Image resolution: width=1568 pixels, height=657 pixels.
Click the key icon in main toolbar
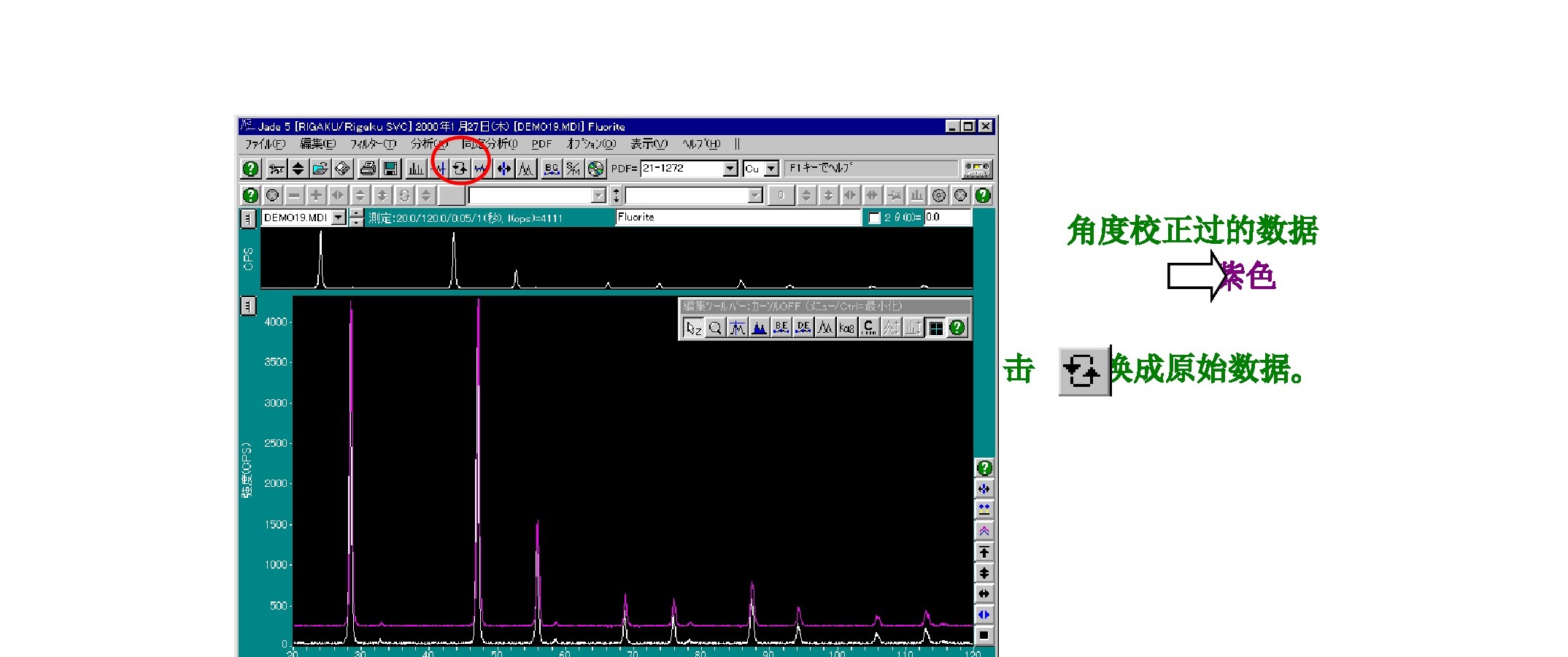click(276, 169)
